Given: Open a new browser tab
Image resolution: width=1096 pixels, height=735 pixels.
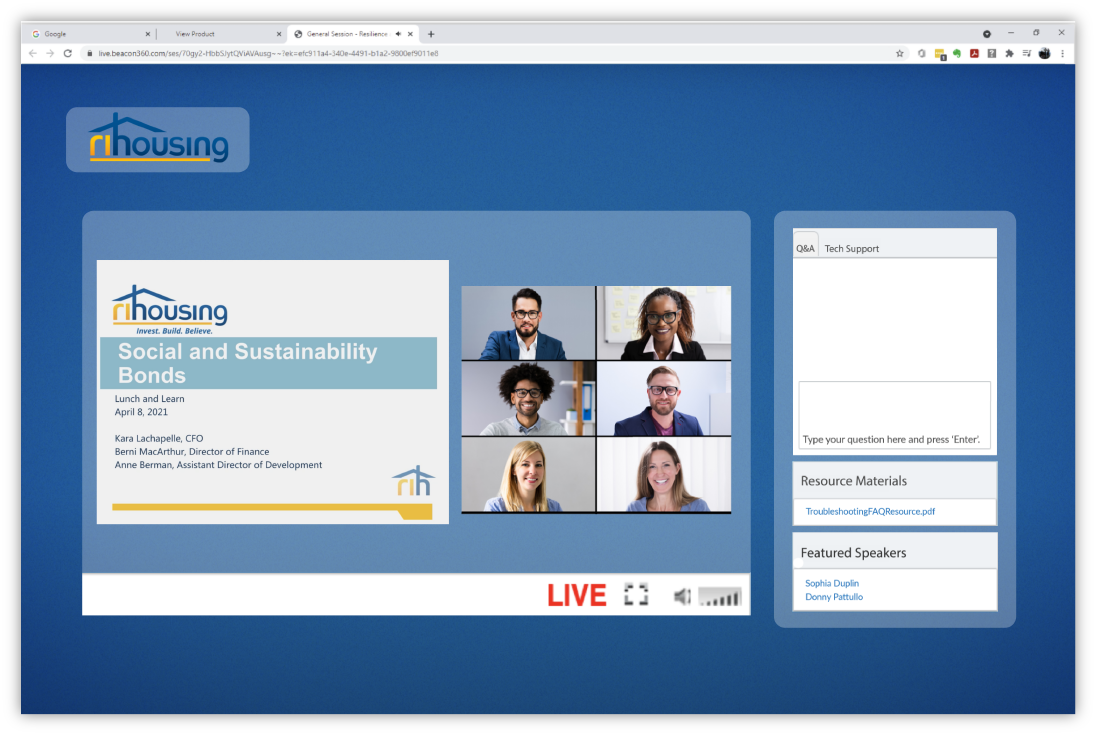Looking at the screenshot, I should click(x=431, y=34).
